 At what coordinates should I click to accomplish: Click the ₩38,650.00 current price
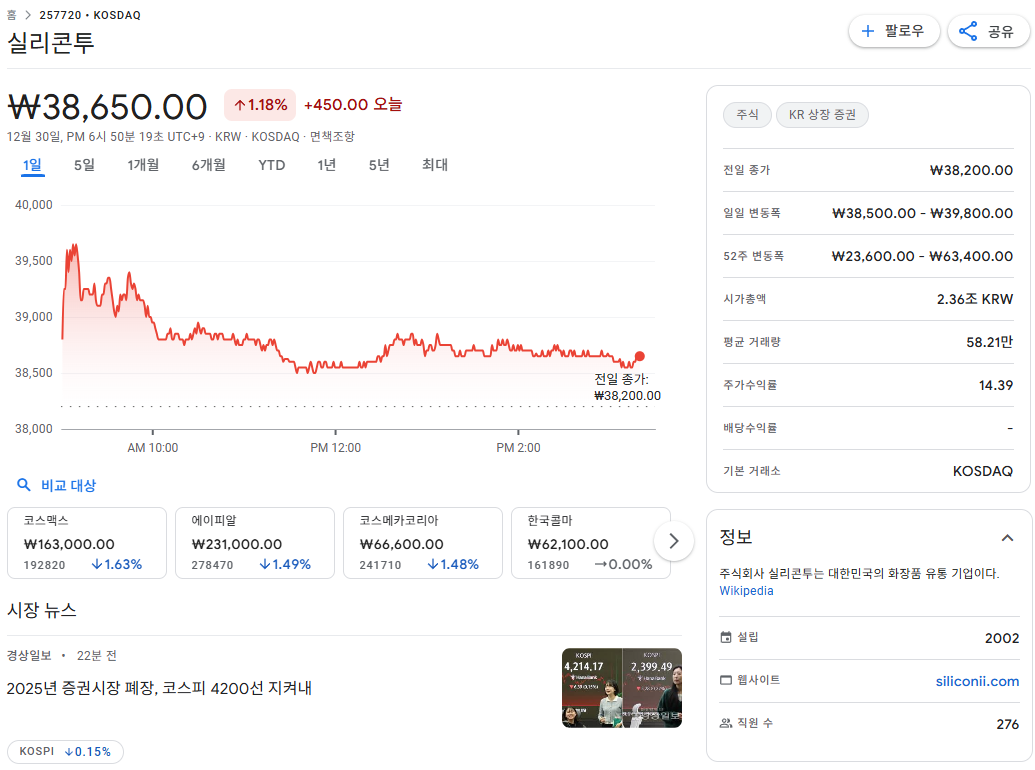(x=108, y=107)
